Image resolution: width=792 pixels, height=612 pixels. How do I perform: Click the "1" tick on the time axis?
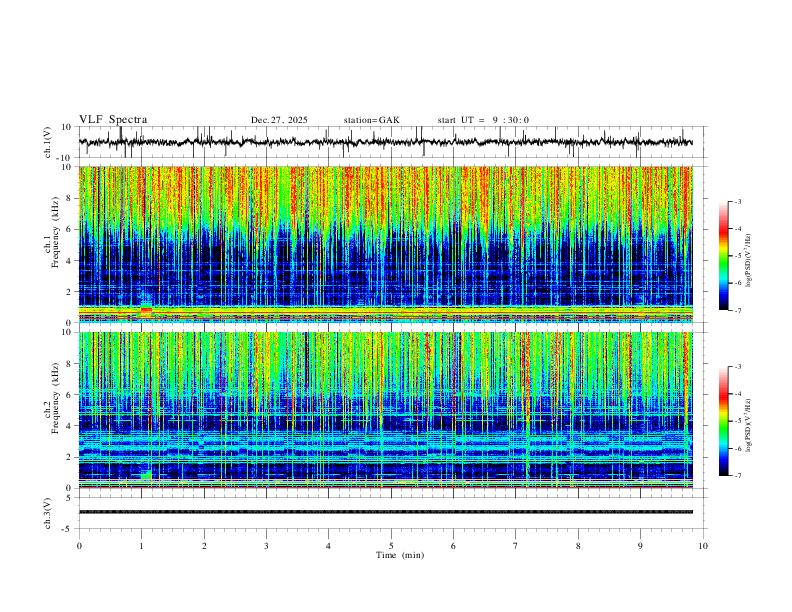click(141, 546)
